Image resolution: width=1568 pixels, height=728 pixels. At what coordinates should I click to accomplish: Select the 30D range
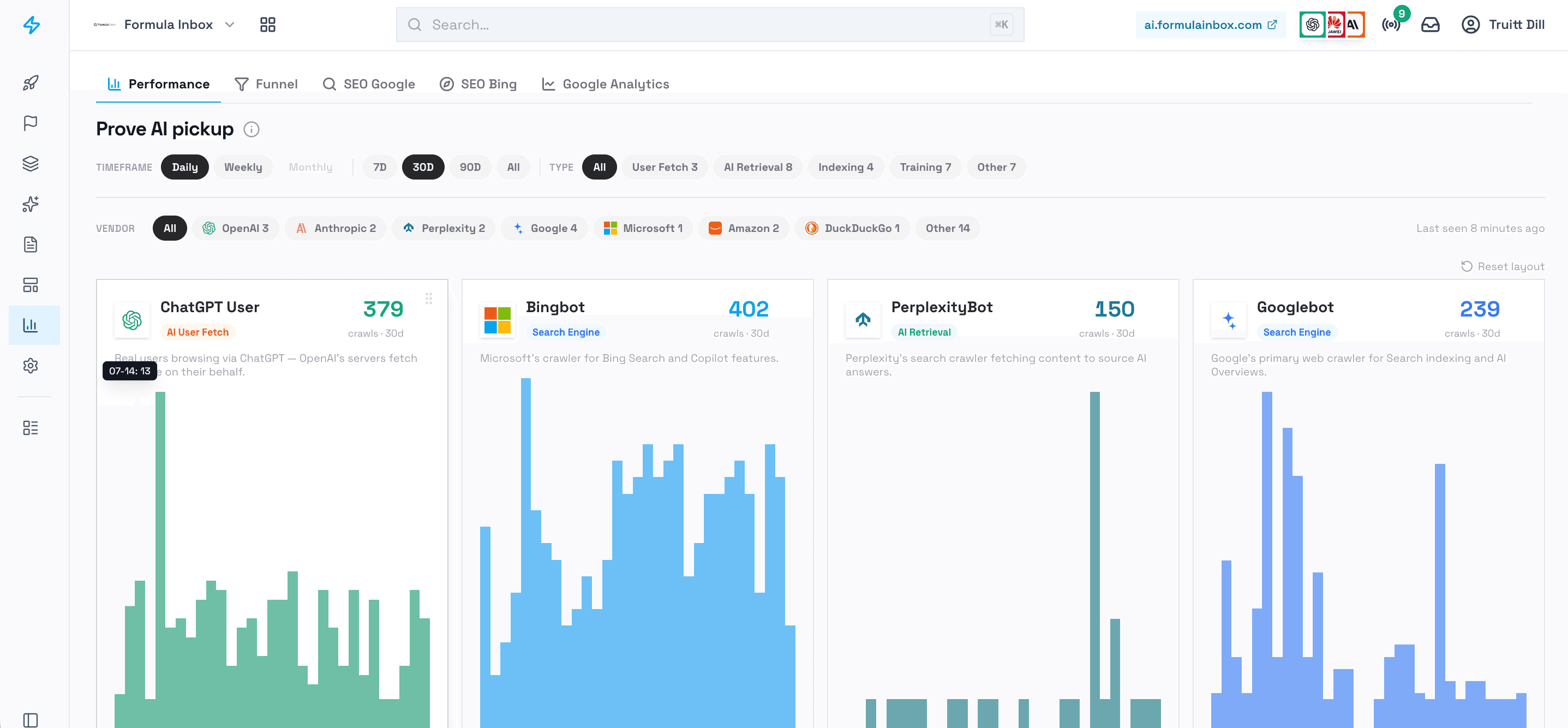(423, 168)
